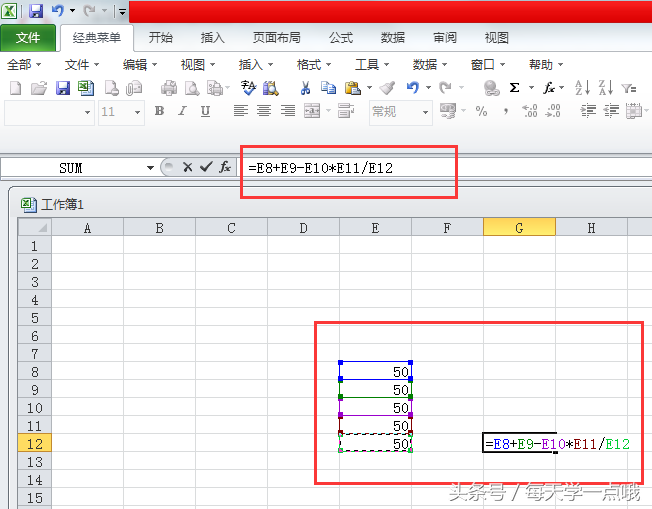
Task: Click the Insert Function fx toolbar icon
Action: pyautogui.click(x=549, y=88)
